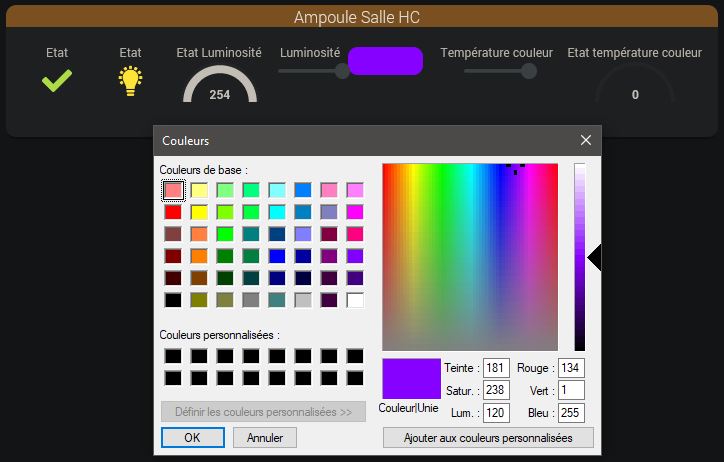Choose the medium gray basic color swatch
The width and height of the screenshot is (724, 462).
pyautogui.click(x=251, y=300)
